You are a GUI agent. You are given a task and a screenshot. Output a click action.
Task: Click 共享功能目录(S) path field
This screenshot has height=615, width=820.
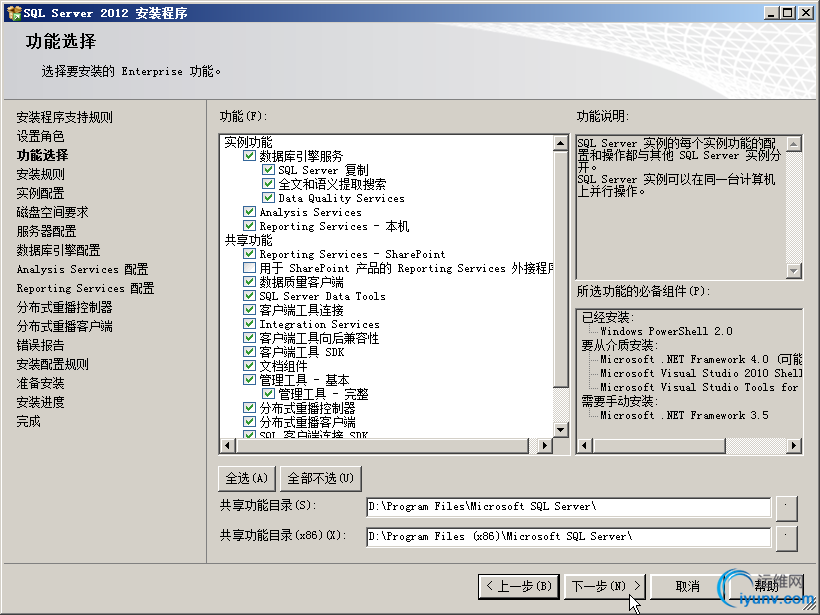[568, 507]
